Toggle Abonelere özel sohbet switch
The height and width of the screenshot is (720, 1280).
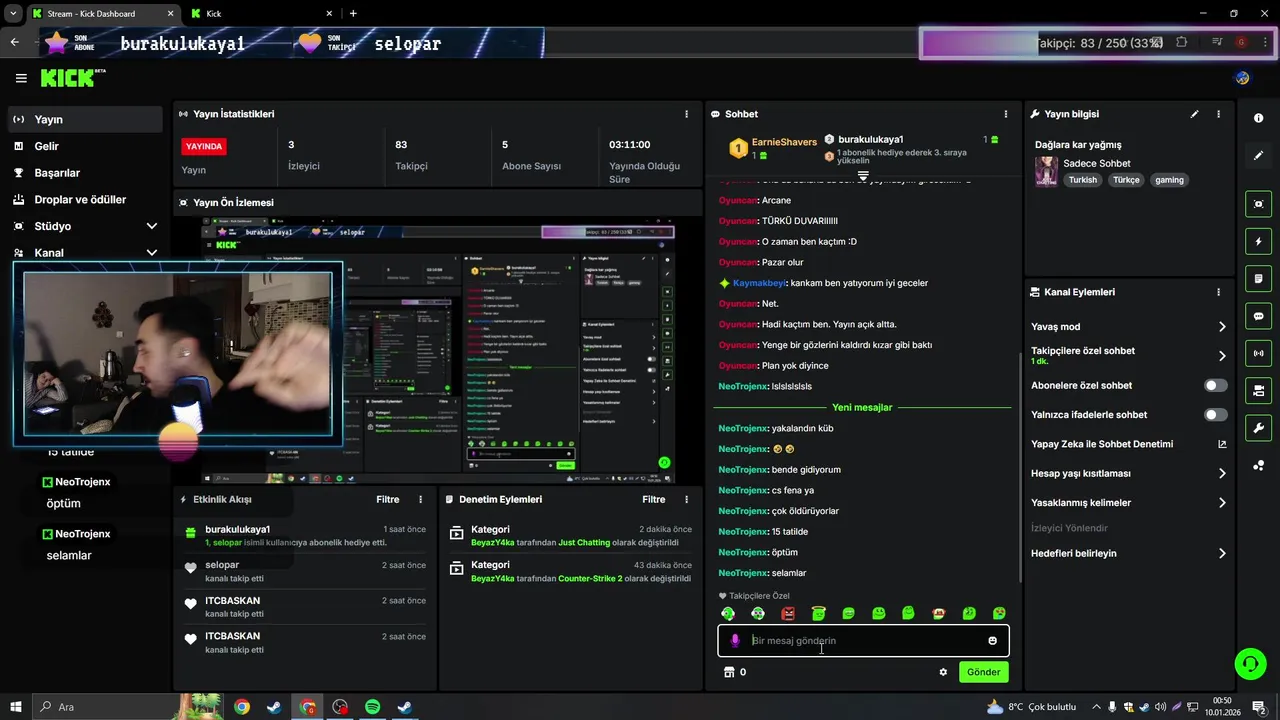point(1216,385)
